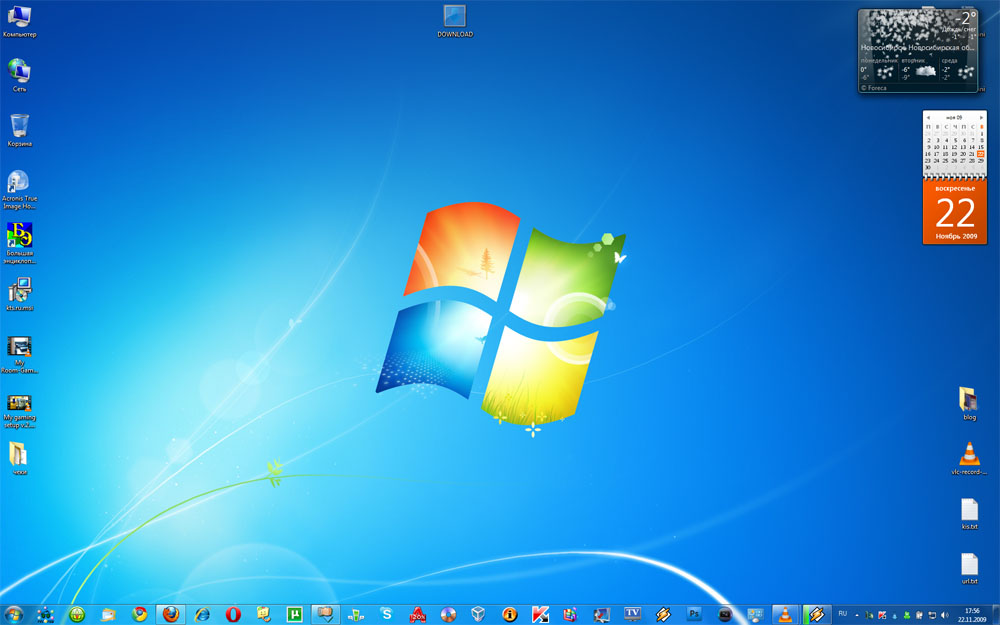Launch Google Chrome from the taskbar

[140, 614]
